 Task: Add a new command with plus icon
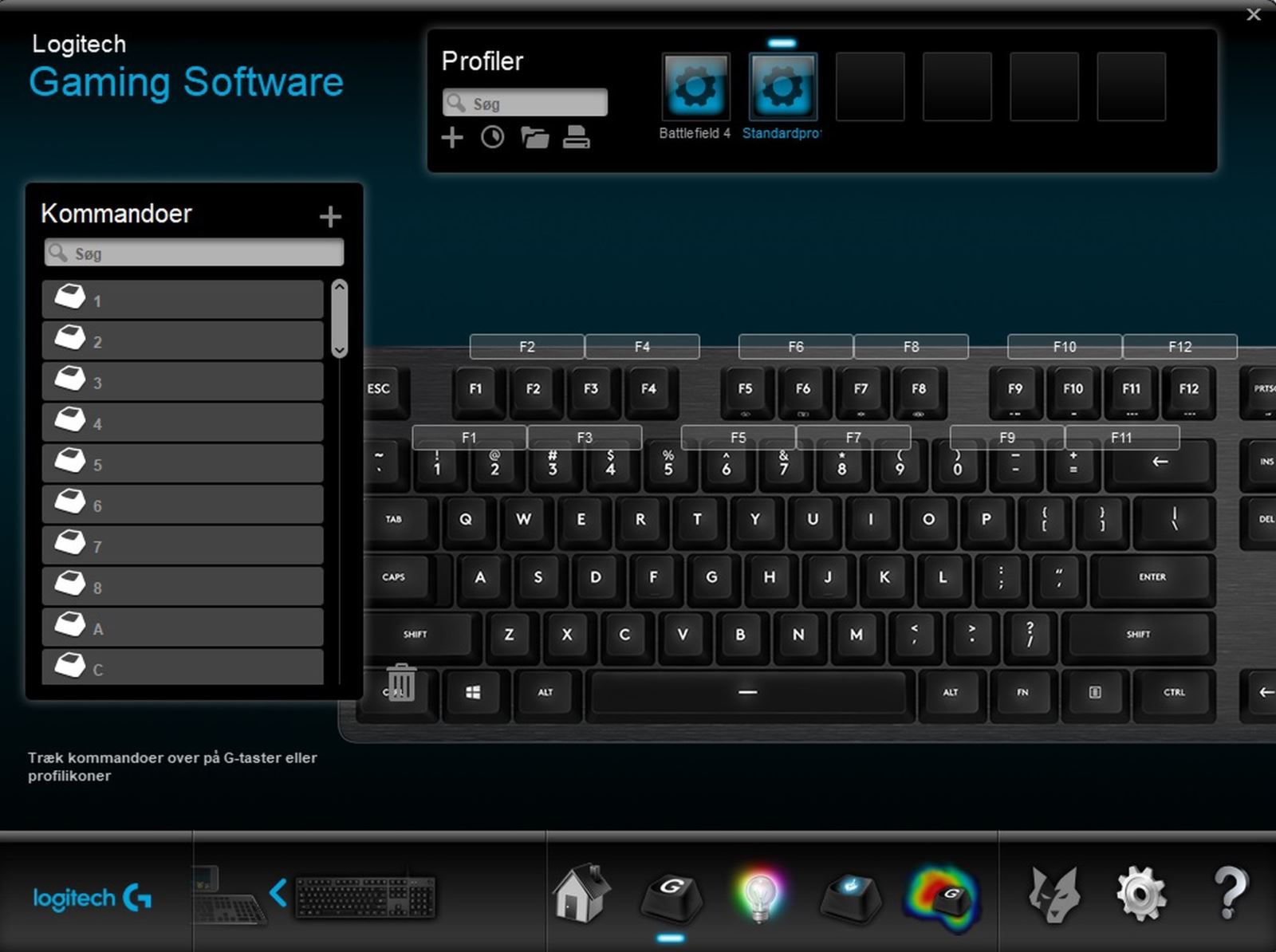click(330, 216)
